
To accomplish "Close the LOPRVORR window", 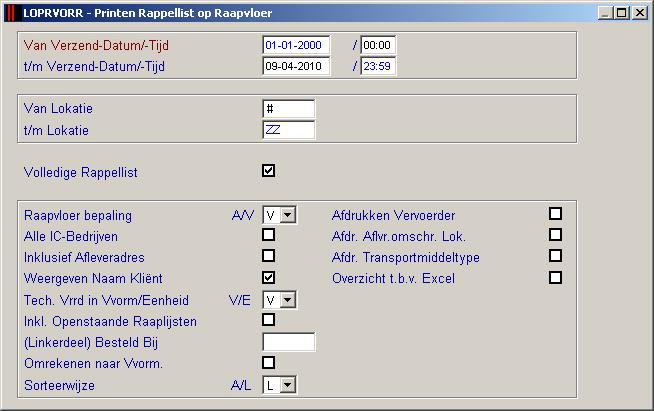I will tap(639, 13).
